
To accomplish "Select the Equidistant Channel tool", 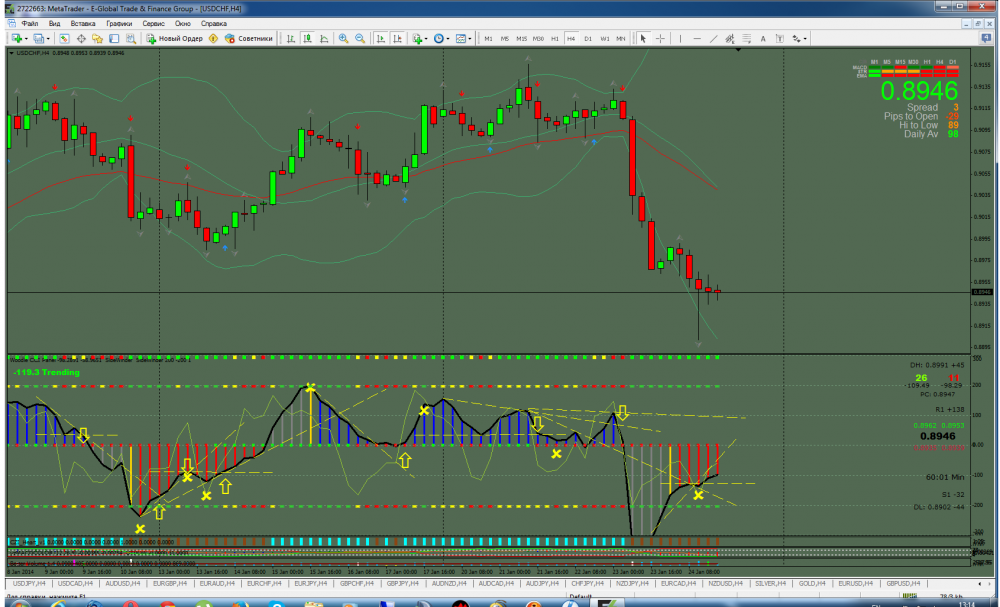I will pyautogui.click(x=730, y=38).
